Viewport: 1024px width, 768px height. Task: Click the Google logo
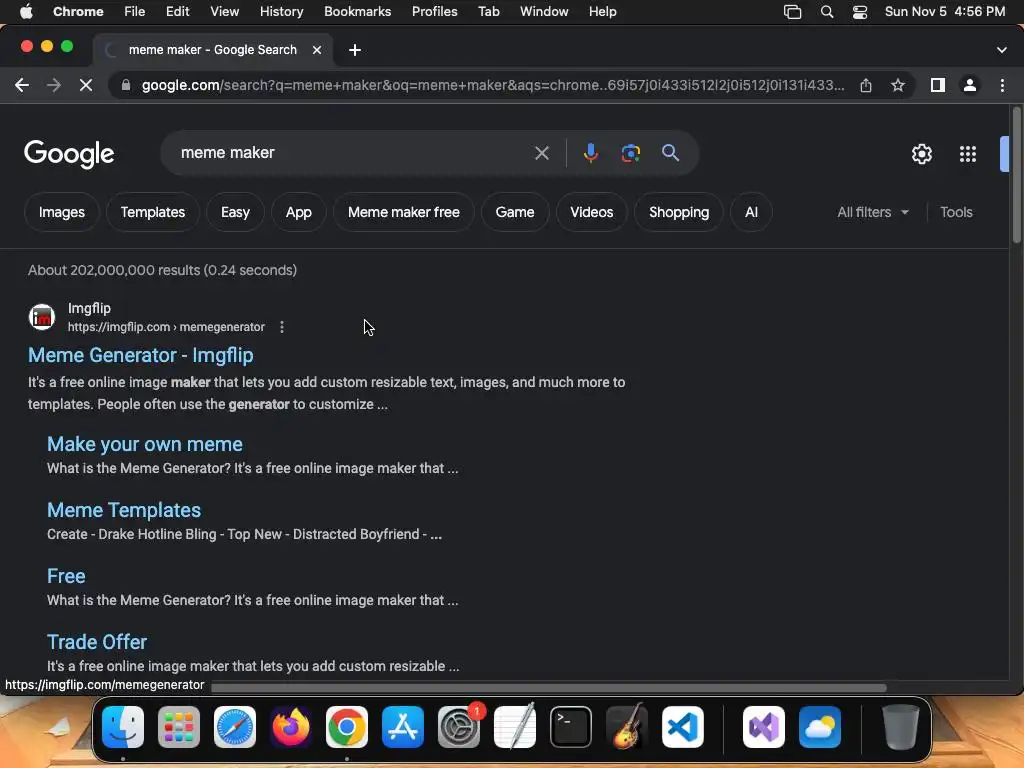click(69, 153)
